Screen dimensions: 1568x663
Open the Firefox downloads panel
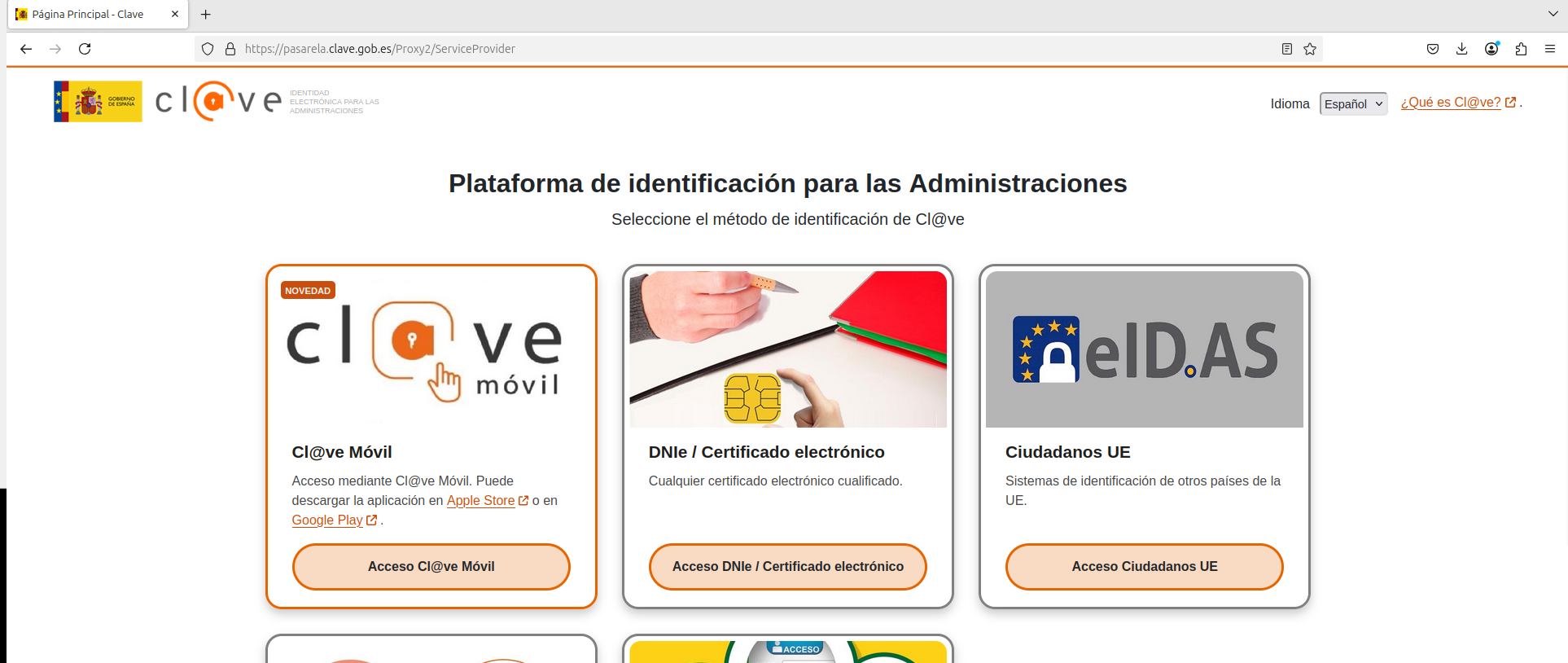tap(1462, 49)
